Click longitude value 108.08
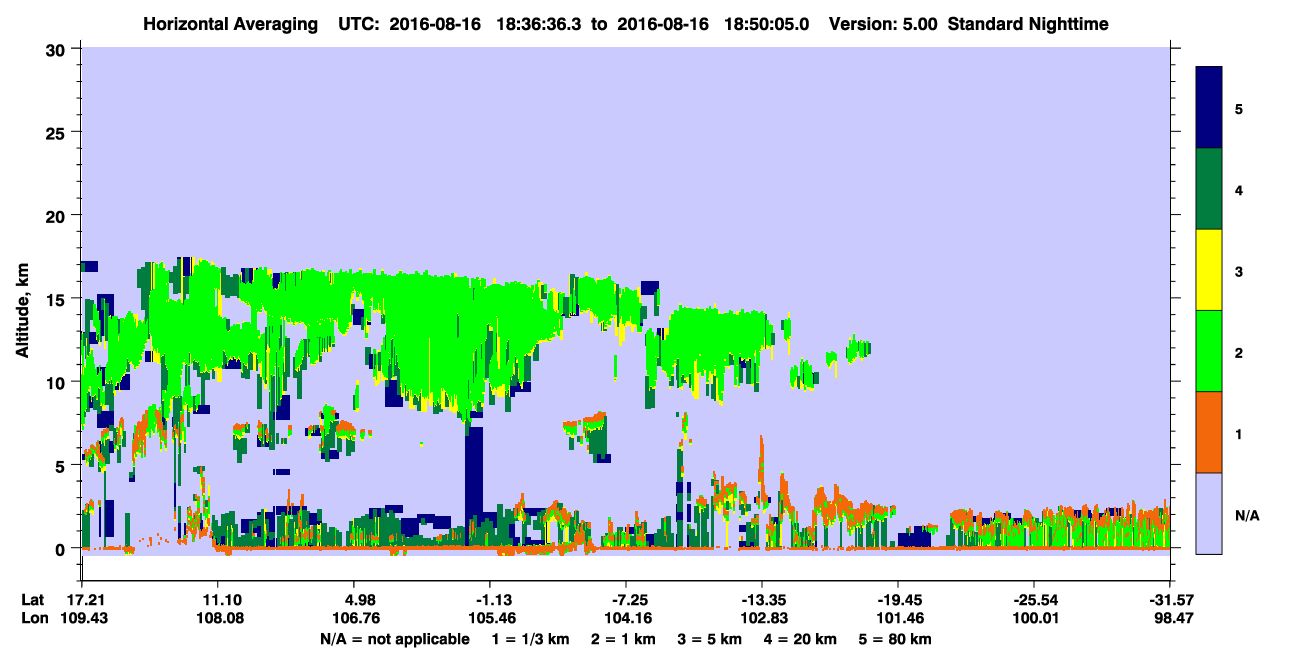Screen dimensions: 1300x667 [218, 619]
